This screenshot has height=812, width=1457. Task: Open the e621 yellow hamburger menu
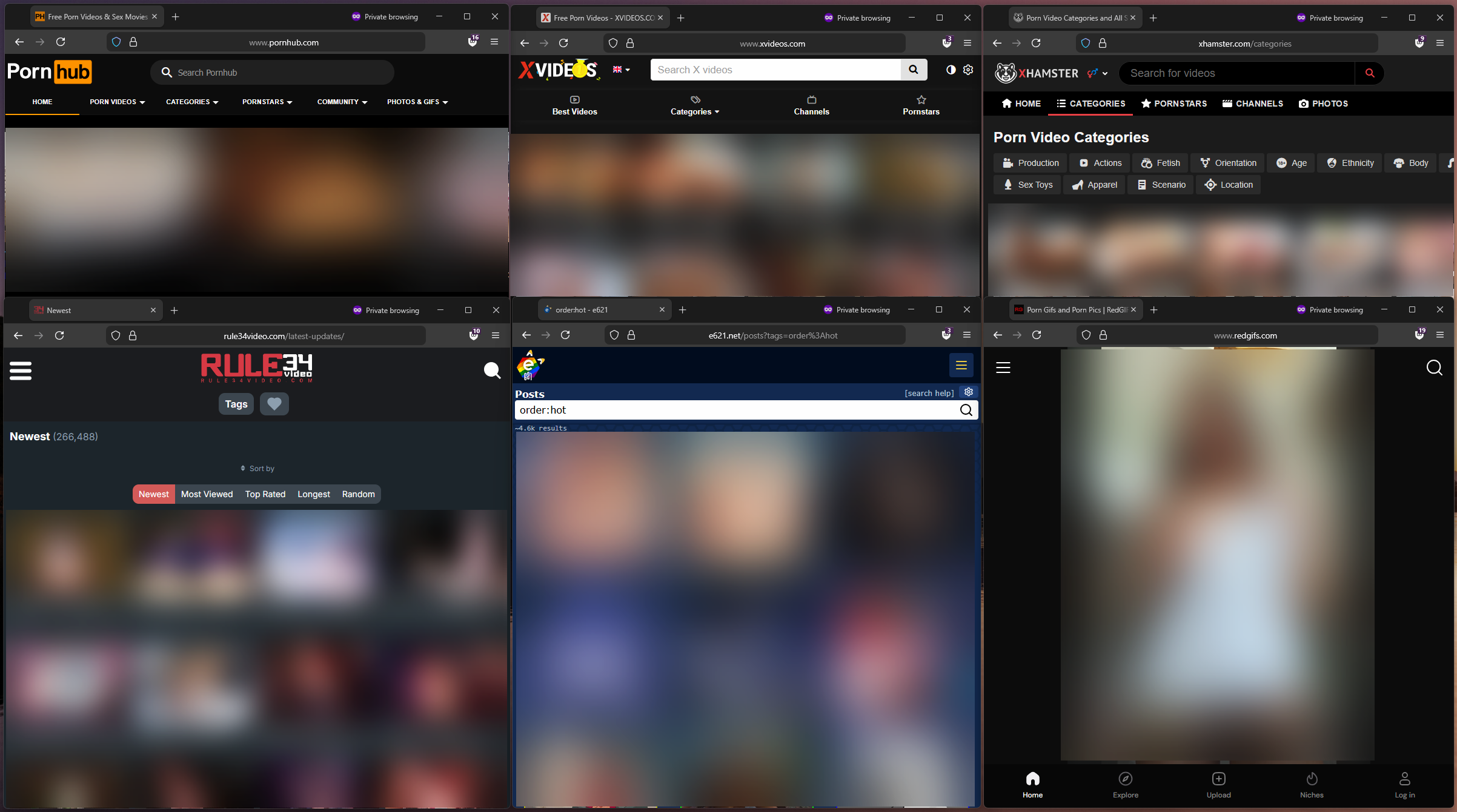coord(961,365)
